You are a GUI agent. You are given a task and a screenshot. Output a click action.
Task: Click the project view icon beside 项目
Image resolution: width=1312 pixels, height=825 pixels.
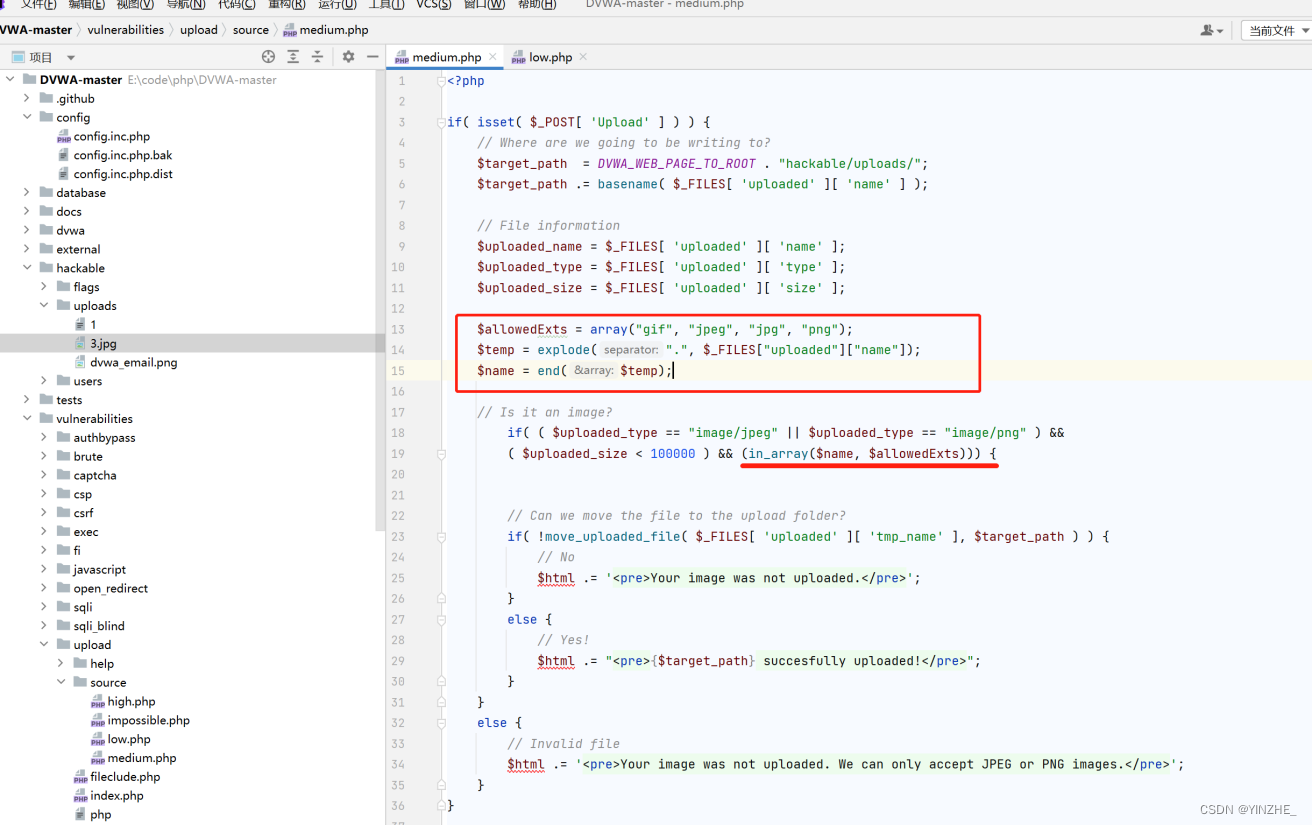pyautogui.click(x=17, y=57)
